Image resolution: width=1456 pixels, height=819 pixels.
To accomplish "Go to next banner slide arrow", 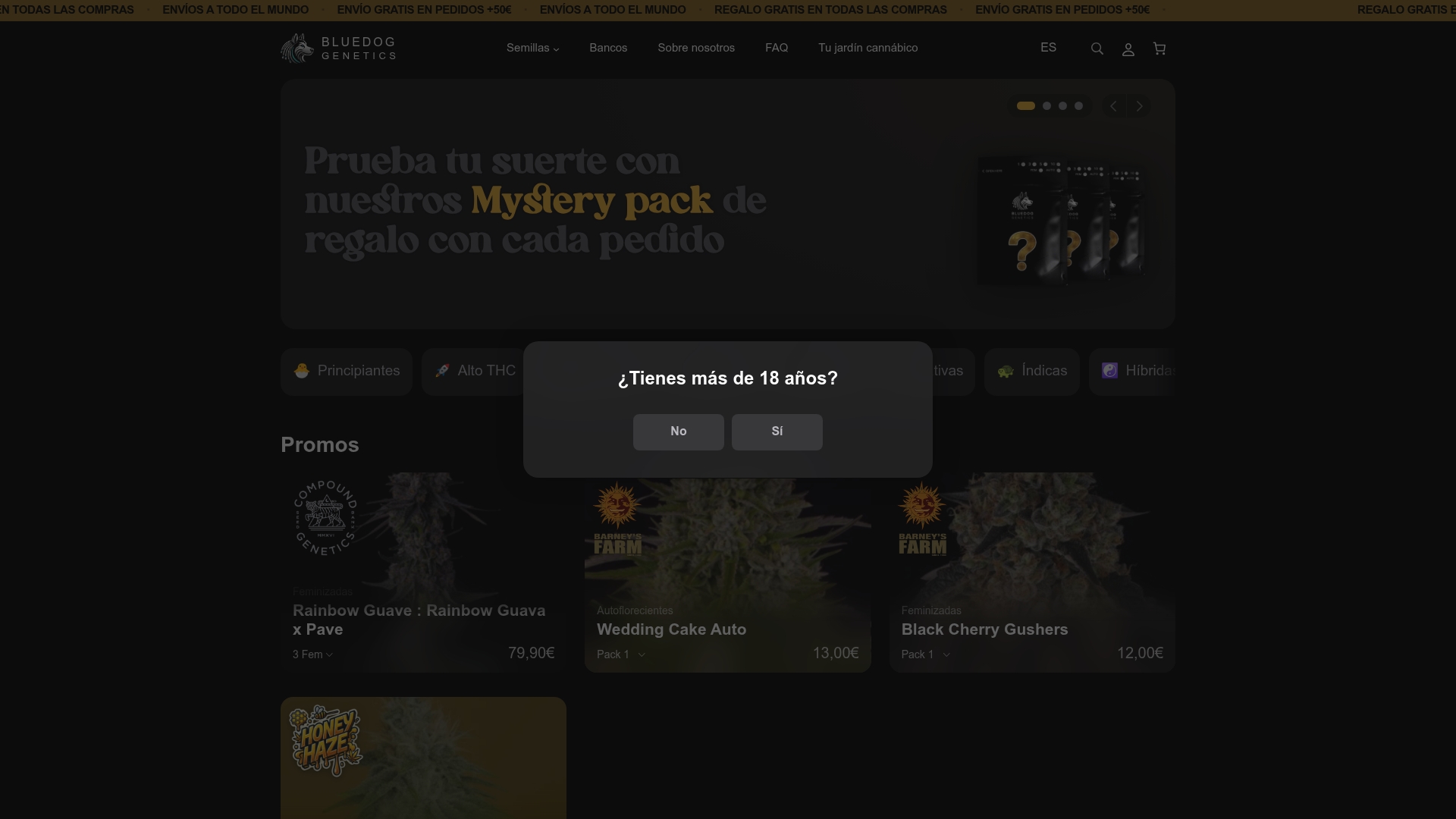I will (1139, 106).
